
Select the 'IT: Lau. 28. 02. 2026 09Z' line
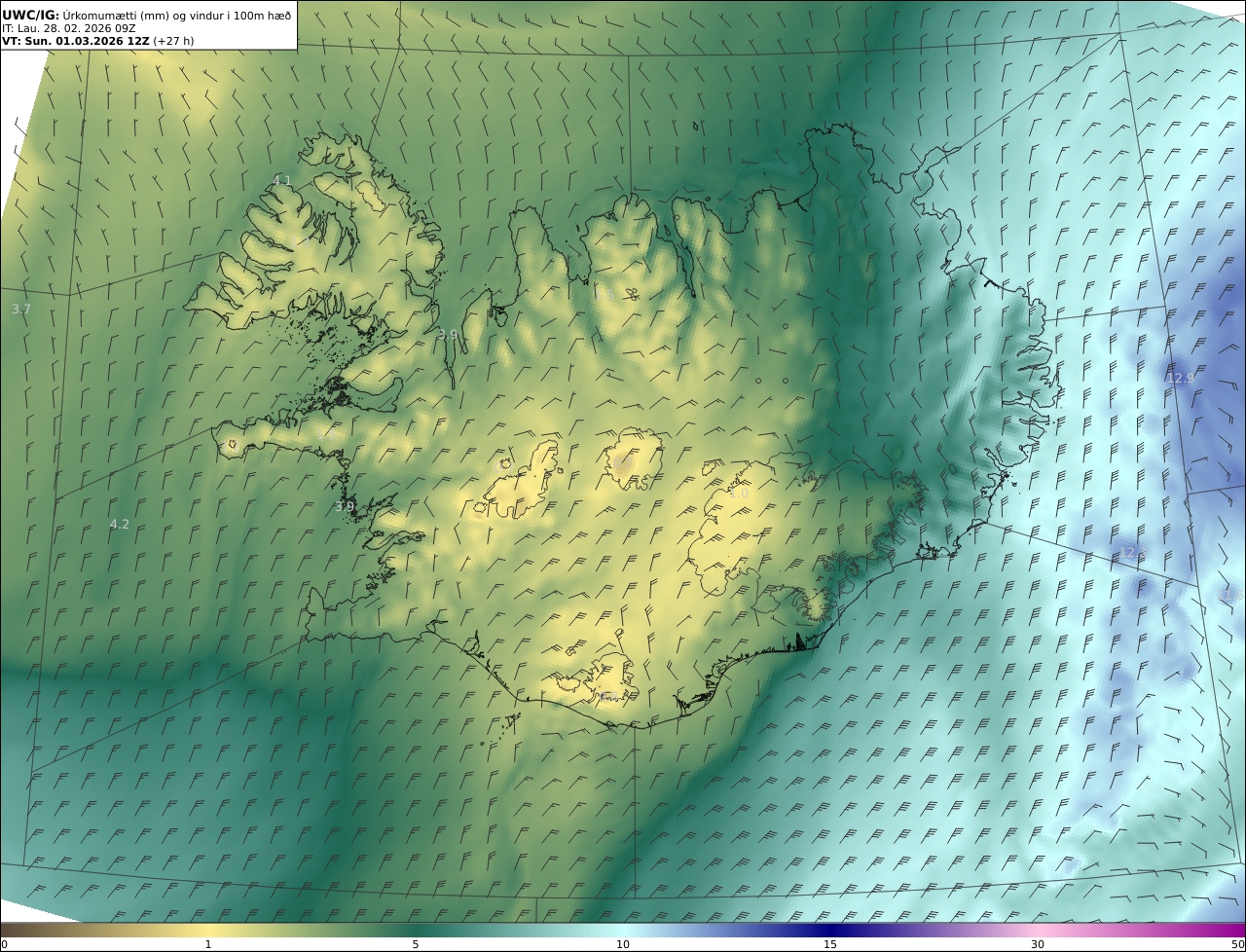point(69,28)
